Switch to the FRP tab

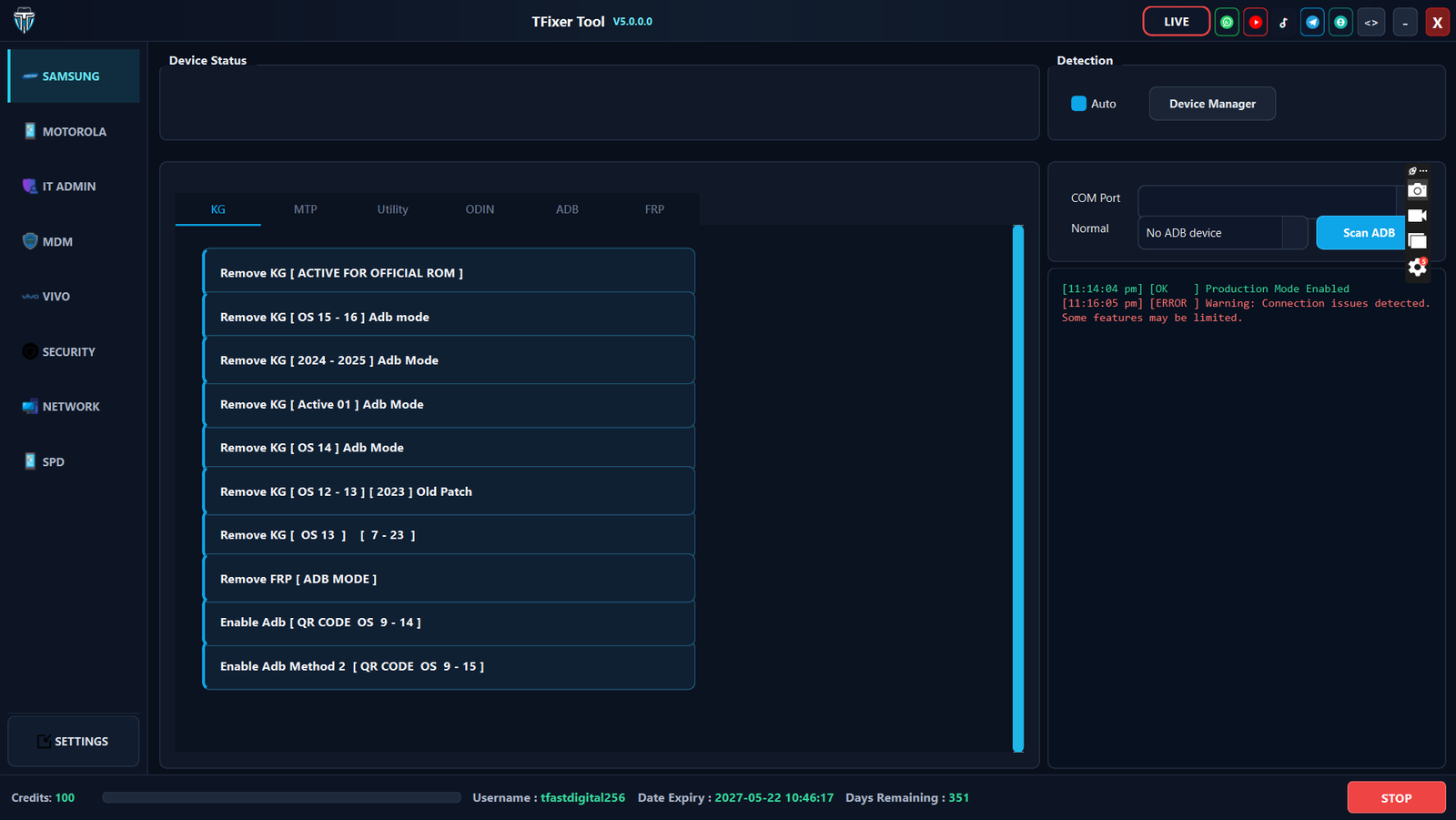click(x=655, y=209)
